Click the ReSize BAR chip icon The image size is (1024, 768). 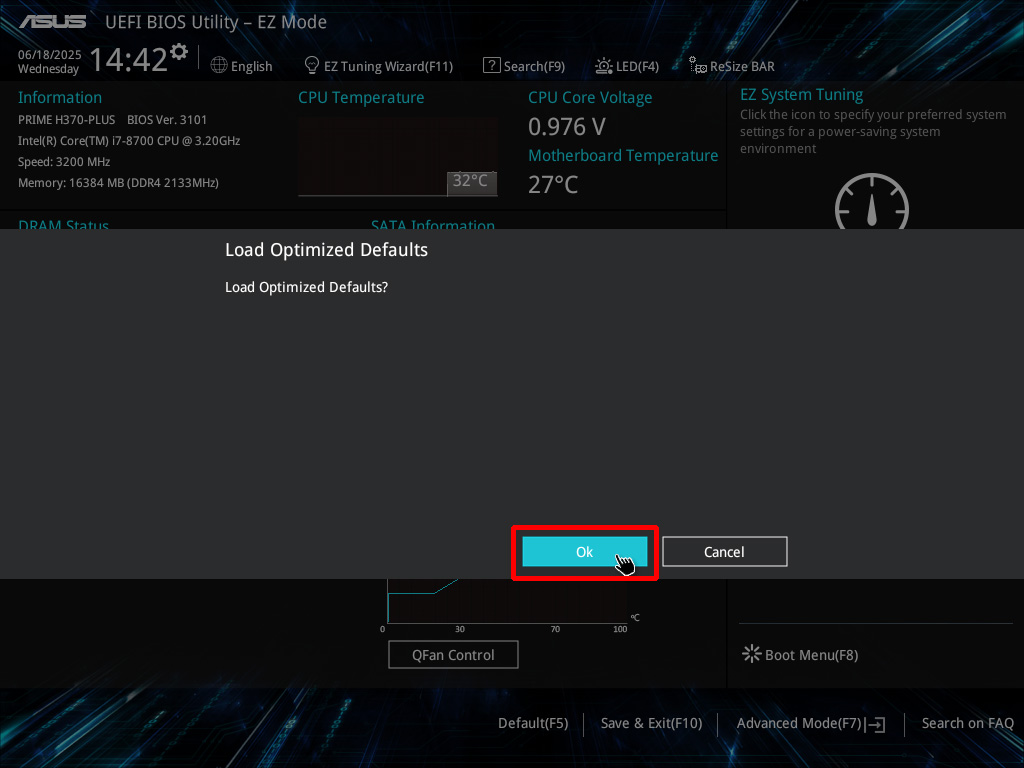coord(697,65)
